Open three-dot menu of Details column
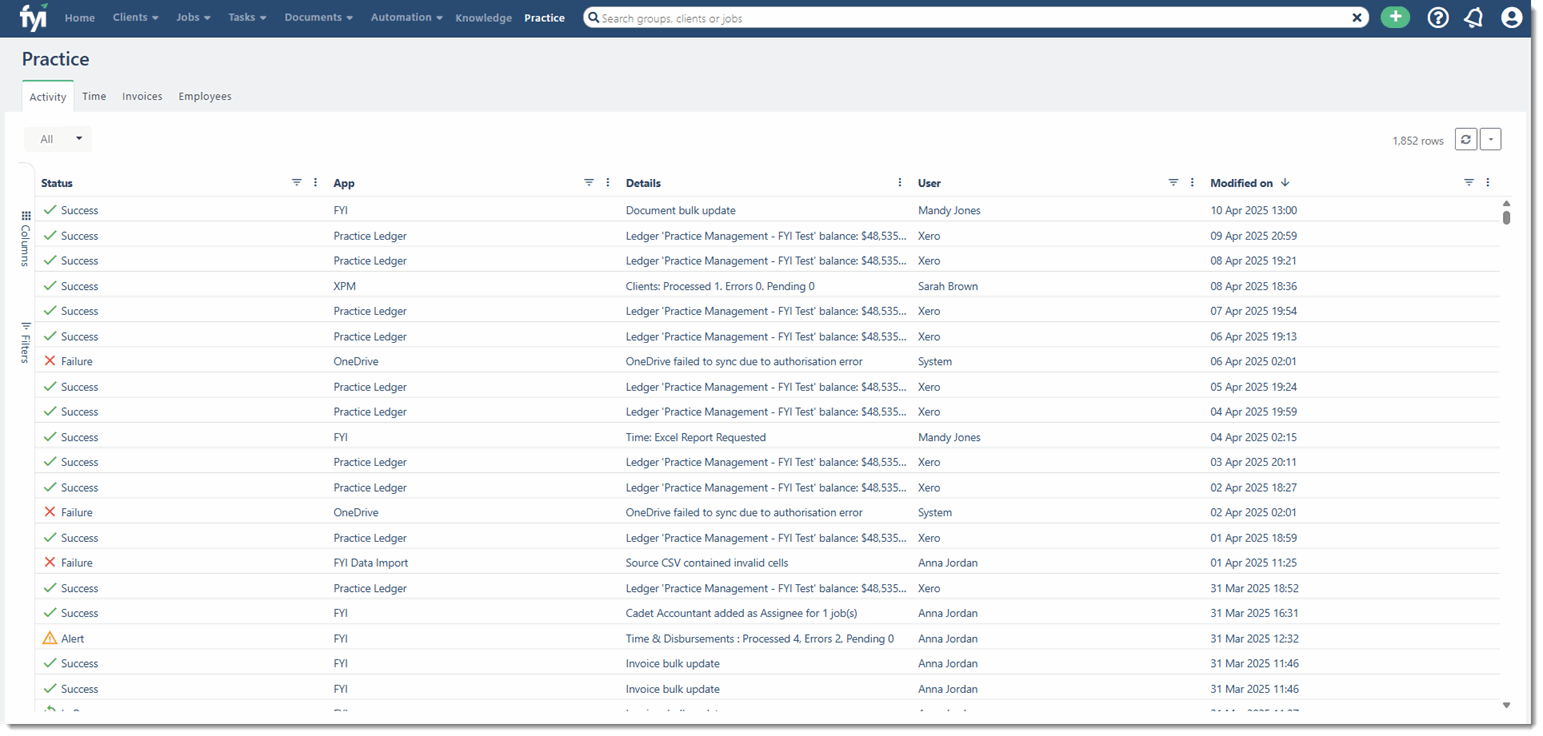This screenshot has height=736, width=1543. (900, 183)
